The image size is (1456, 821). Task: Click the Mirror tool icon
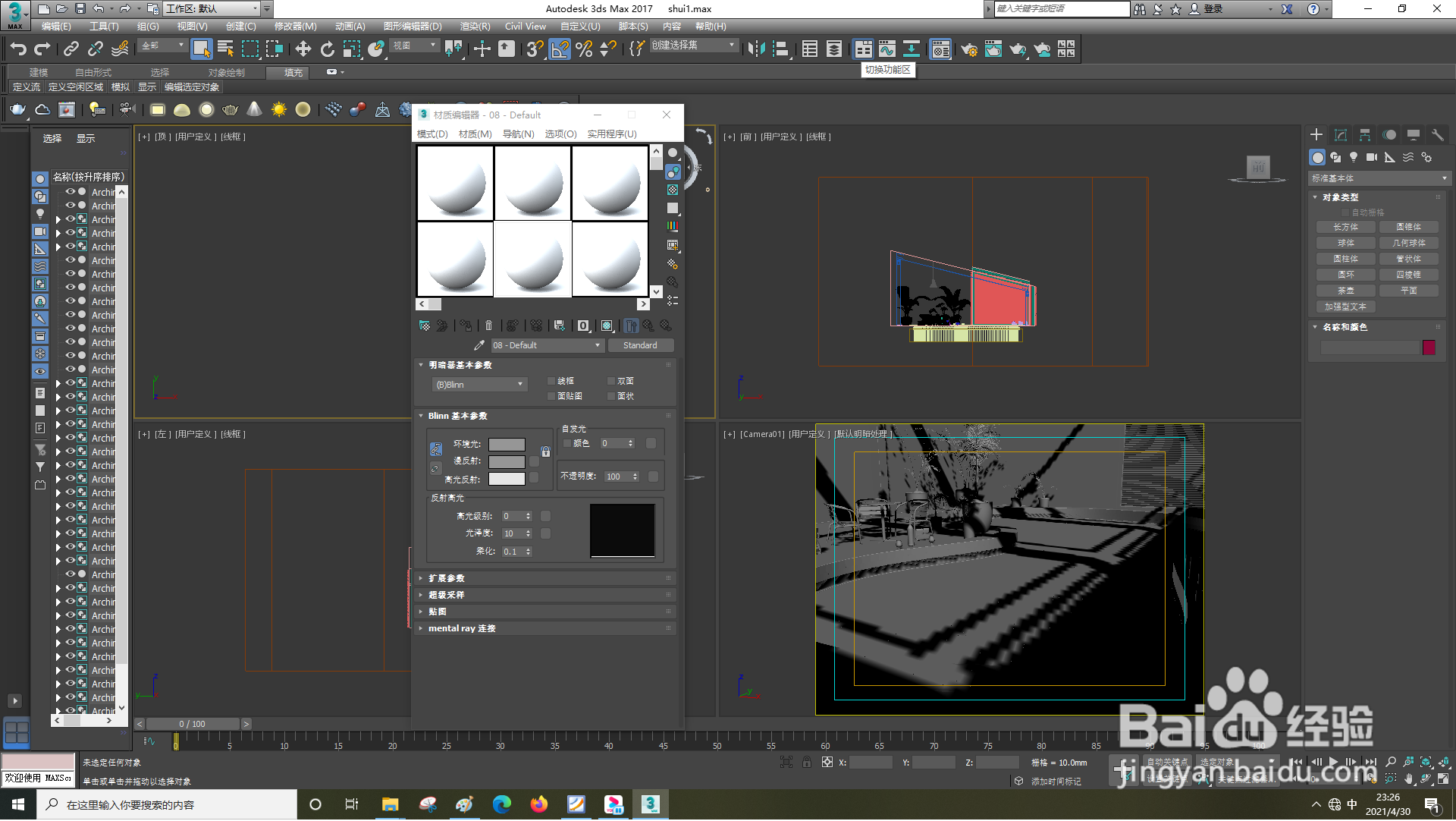pyautogui.click(x=756, y=49)
